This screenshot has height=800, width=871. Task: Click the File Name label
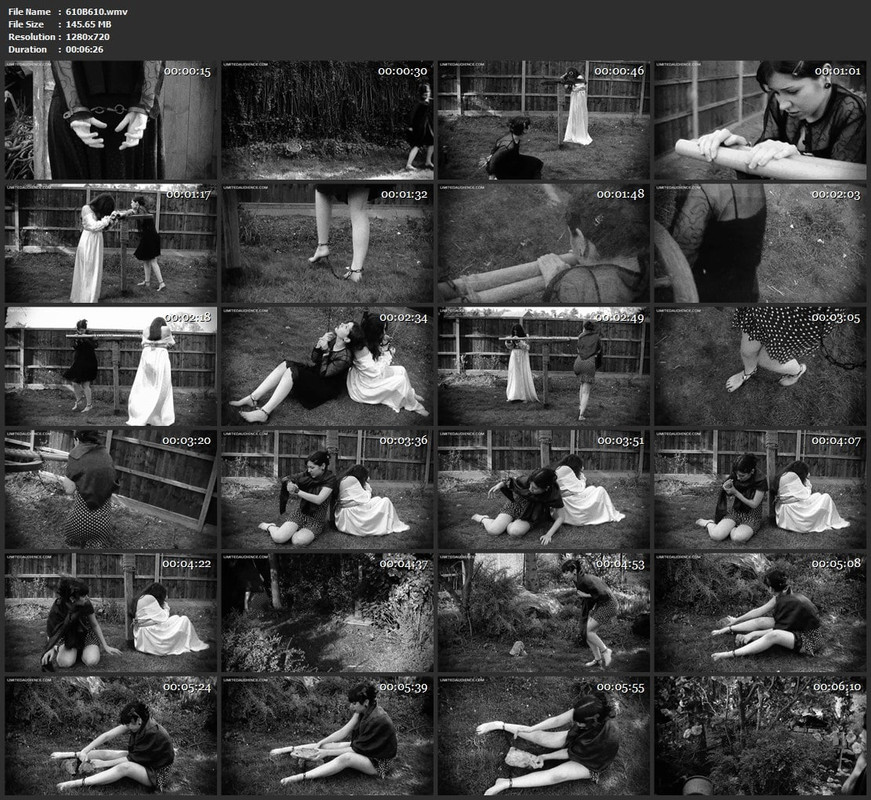(x=29, y=12)
